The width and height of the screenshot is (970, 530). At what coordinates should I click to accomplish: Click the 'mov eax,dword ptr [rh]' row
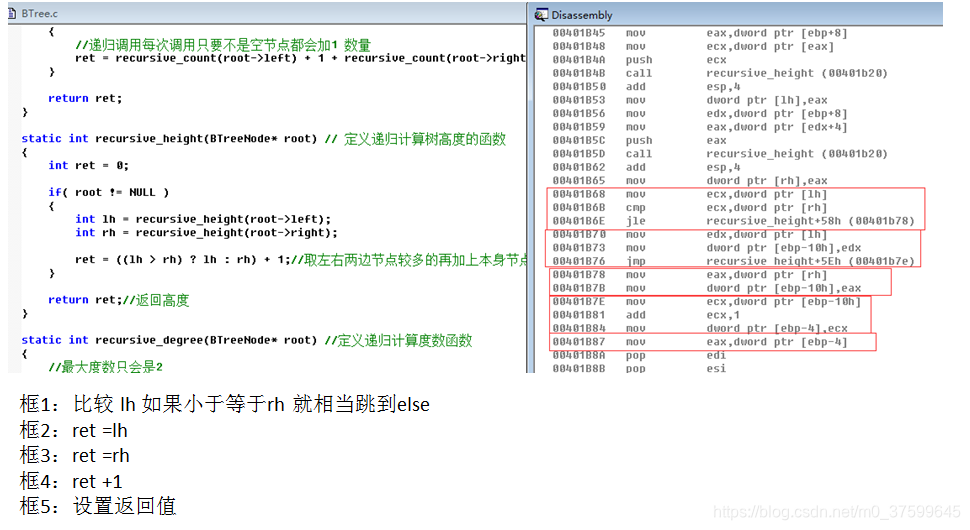pos(690,275)
